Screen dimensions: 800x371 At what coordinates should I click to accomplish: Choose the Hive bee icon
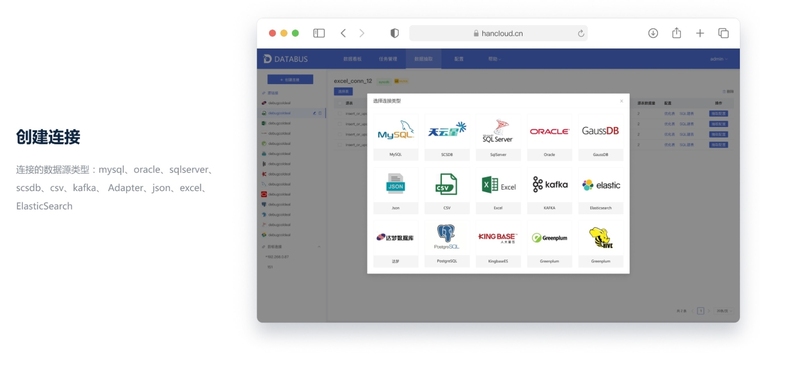pyautogui.click(x=601, y=238)
